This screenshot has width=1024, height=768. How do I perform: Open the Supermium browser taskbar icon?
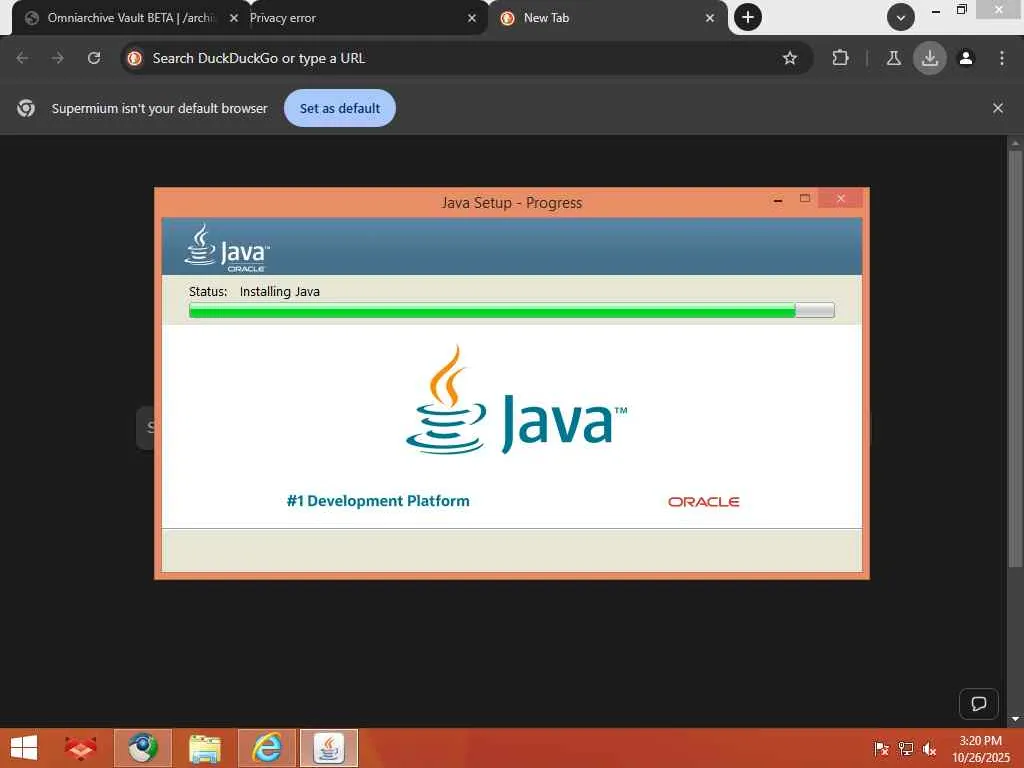[x=143, y=748]
